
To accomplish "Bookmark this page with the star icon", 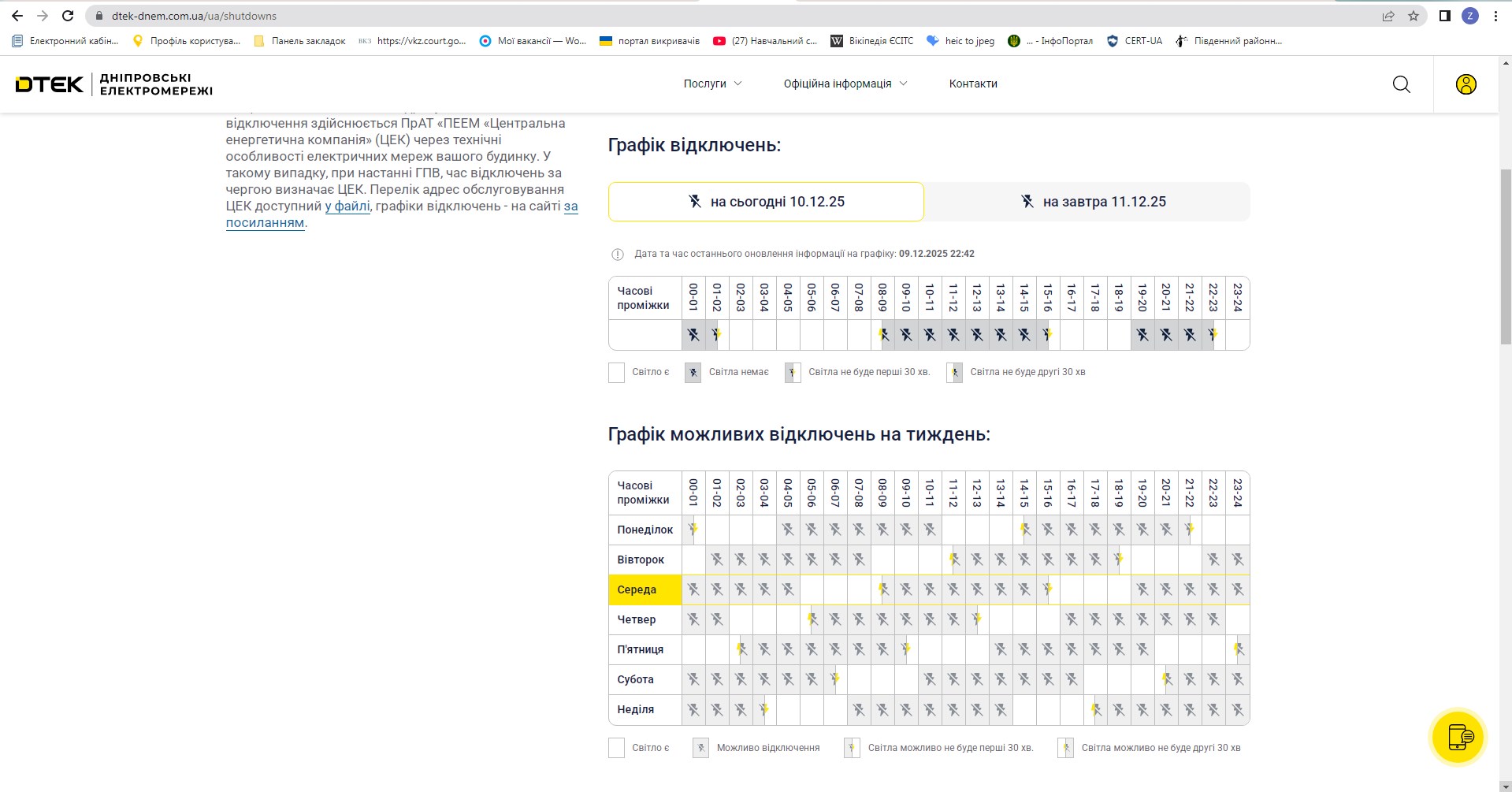I will (1414, 16).
